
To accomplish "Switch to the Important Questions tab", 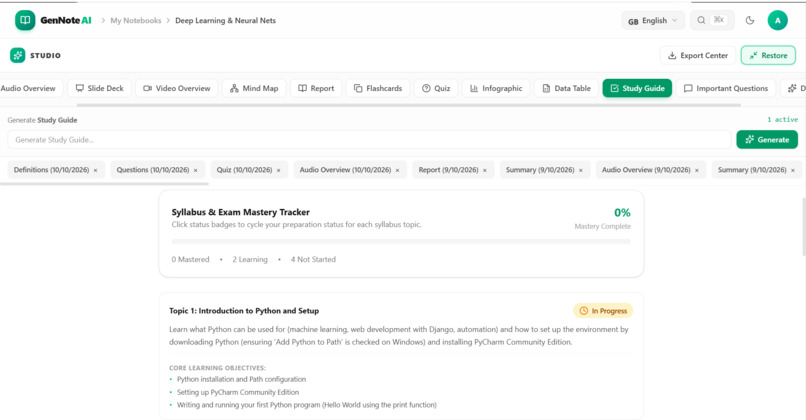I will [726, 88].
